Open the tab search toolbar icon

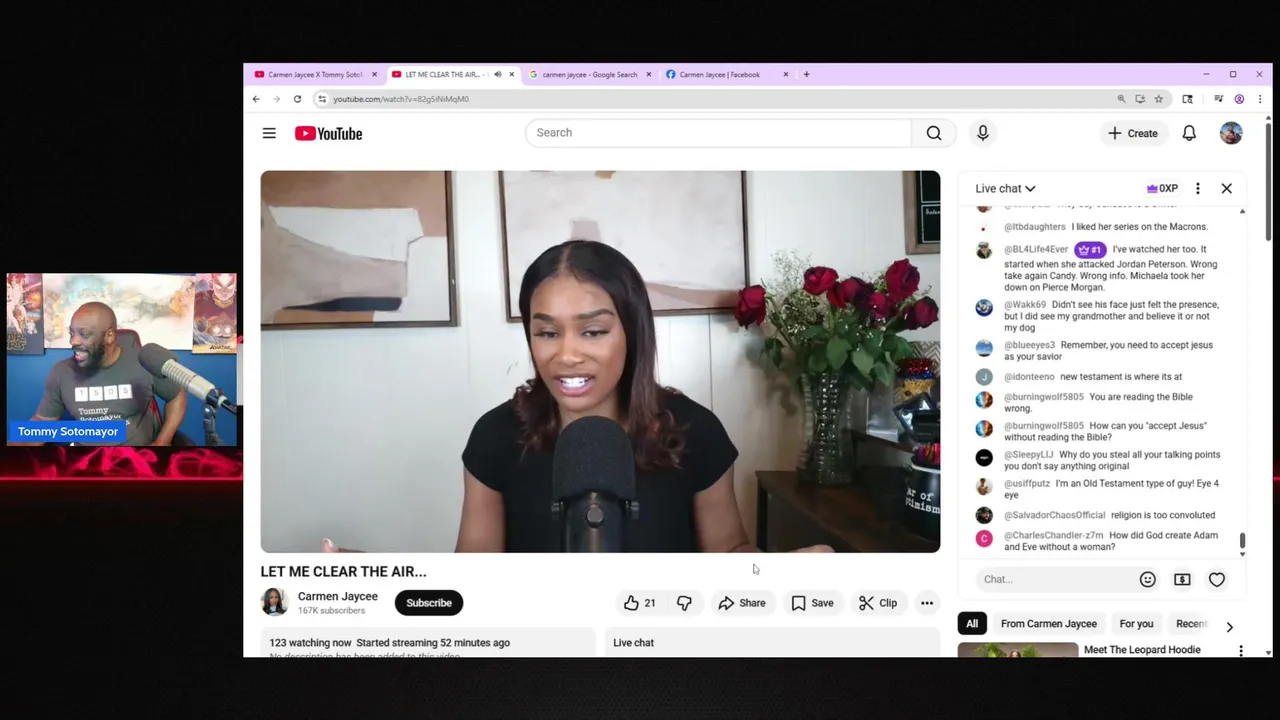1187,99
